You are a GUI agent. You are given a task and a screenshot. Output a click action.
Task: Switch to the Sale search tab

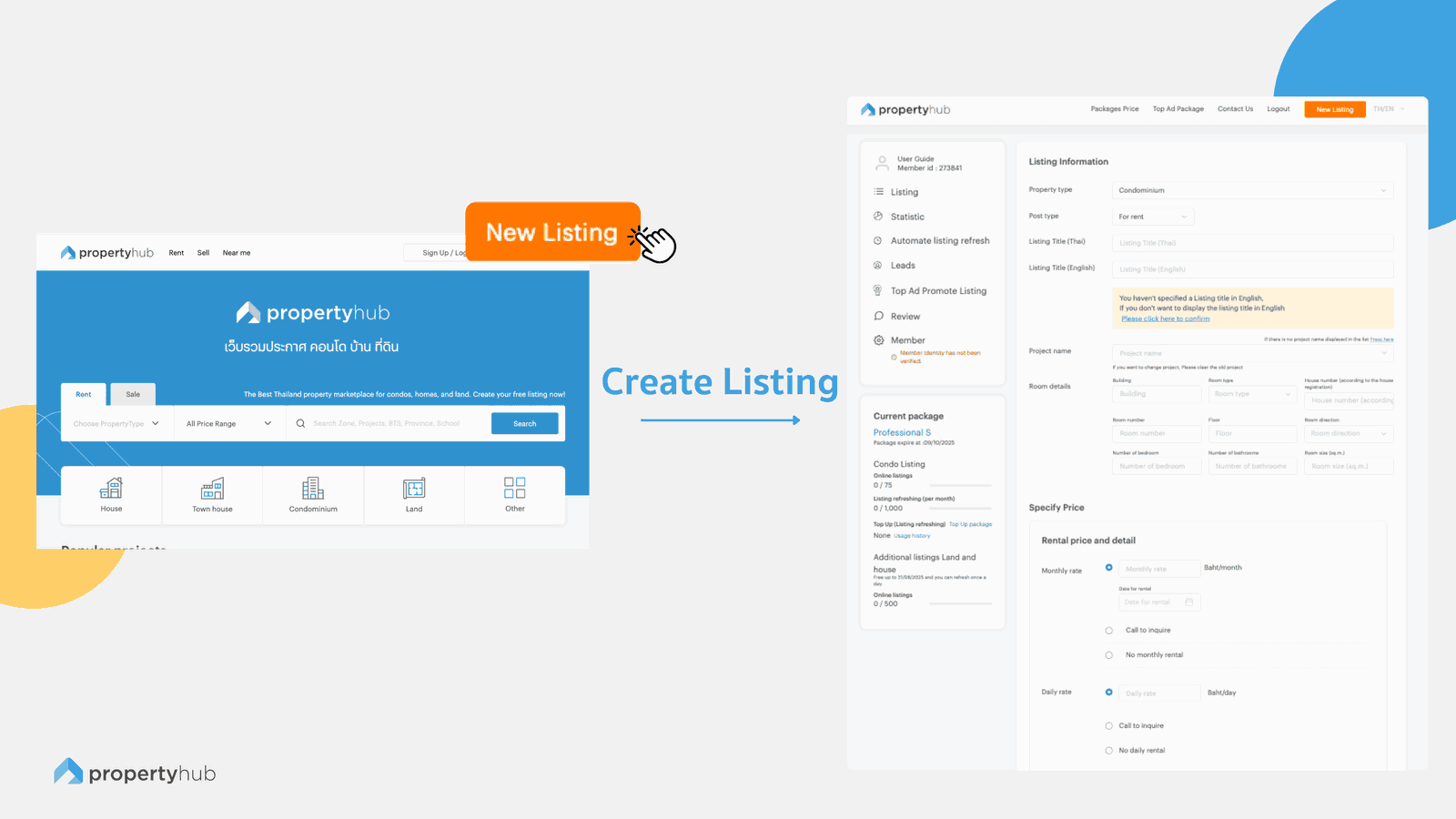coord(133,394)
